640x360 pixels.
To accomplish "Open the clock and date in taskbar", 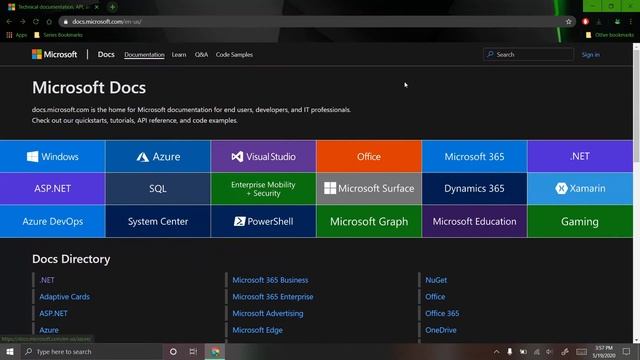I will 604,351.
